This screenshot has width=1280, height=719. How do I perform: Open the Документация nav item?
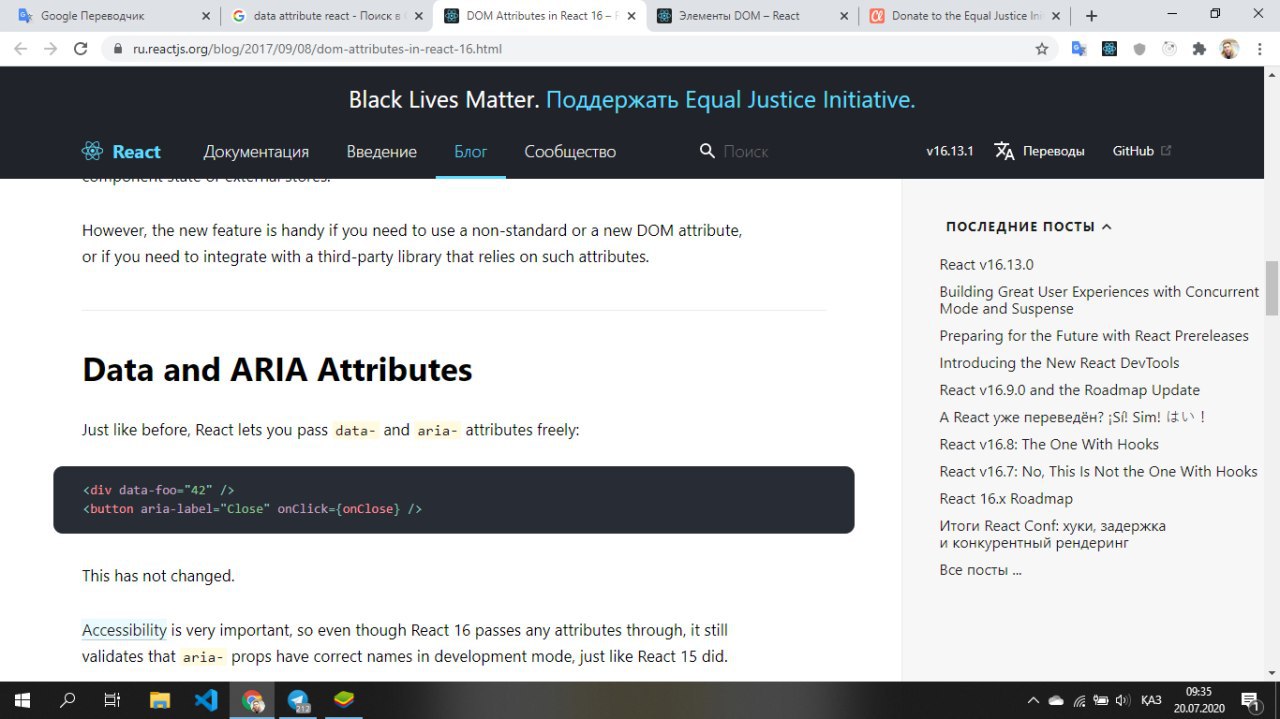point(256,152)
